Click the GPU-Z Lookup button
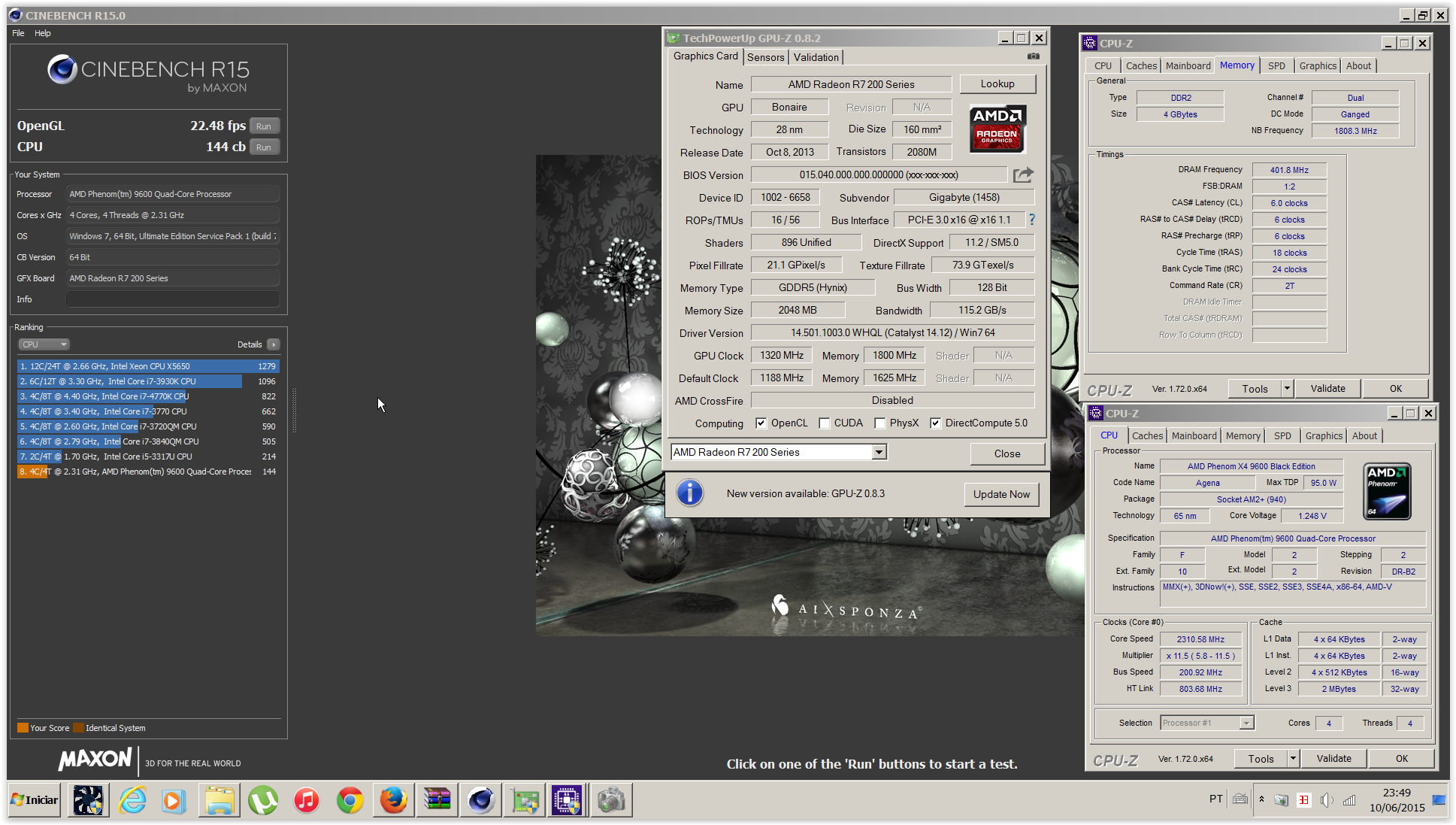1456x825 pixels. (x=997, y=84)
